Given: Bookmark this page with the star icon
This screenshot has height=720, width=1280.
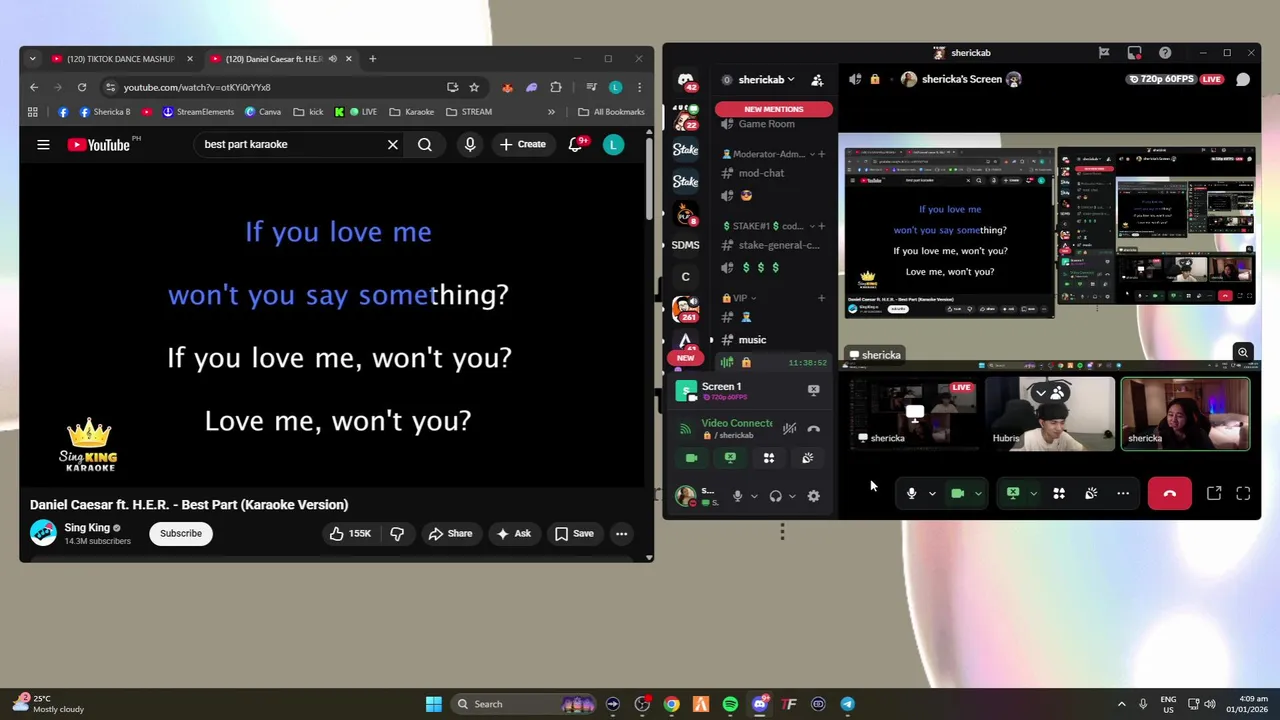Looking at the screenshot, I should pyautogui.click(x=474, y=87).
